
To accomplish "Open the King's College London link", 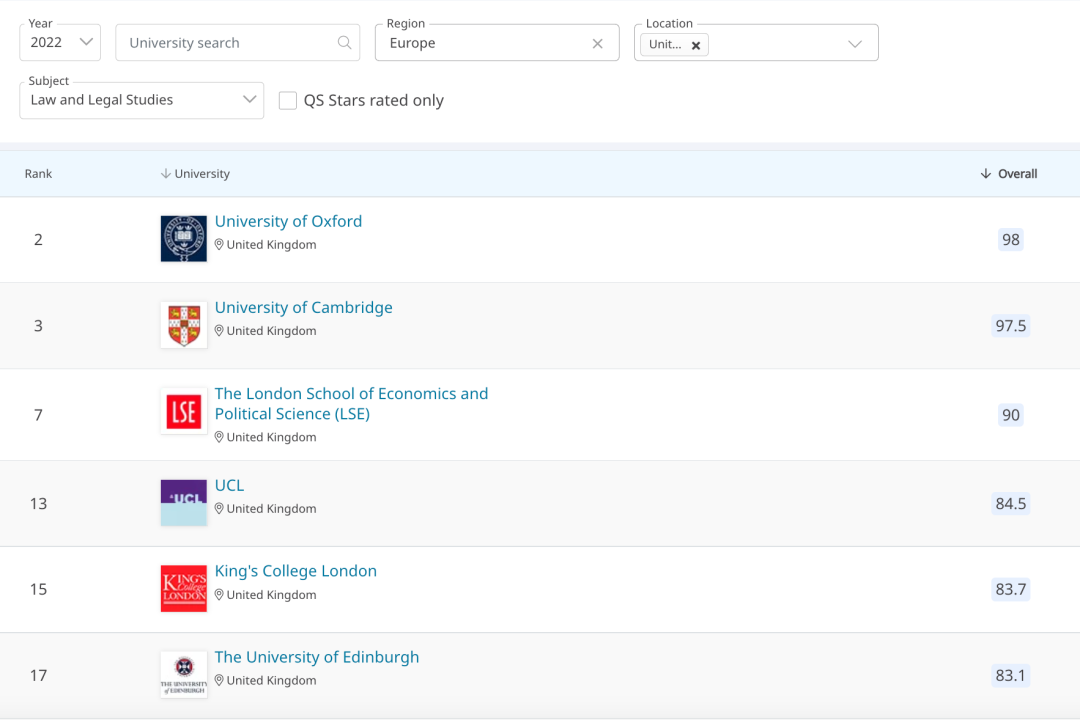I will pyautogui.click(x=296, y=571).
